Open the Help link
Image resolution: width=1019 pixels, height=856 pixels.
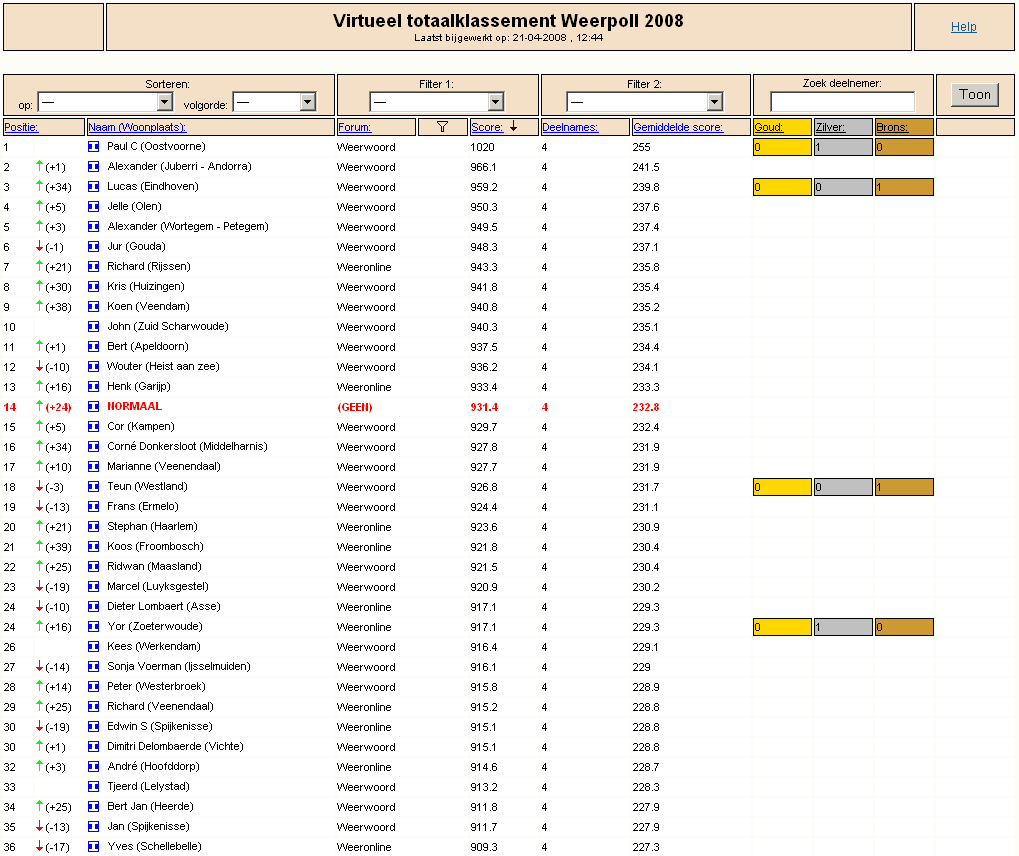pyautogui.click(x=963, y=27)
